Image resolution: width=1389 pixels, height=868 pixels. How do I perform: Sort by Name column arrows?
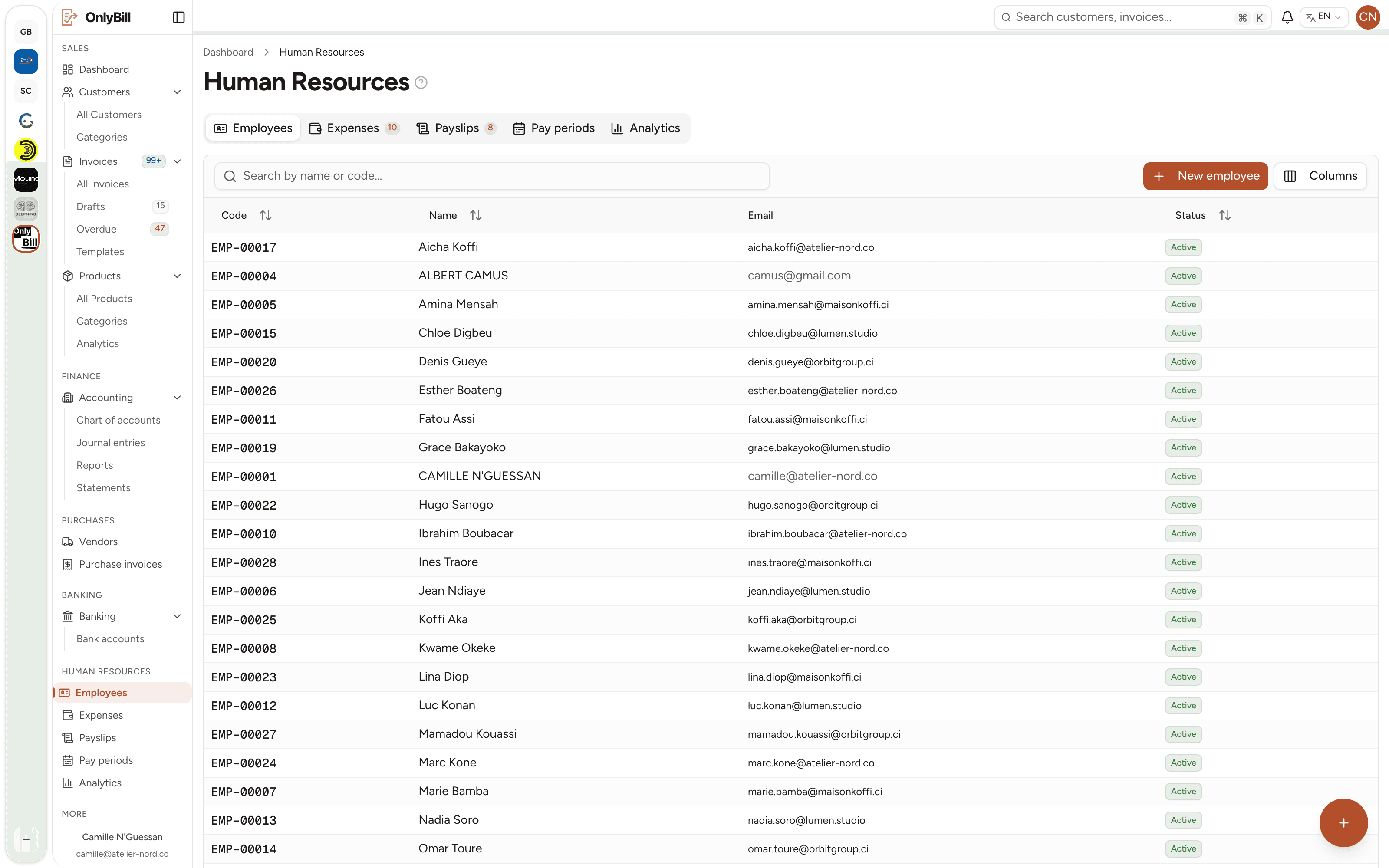click(x=475, y=215)
